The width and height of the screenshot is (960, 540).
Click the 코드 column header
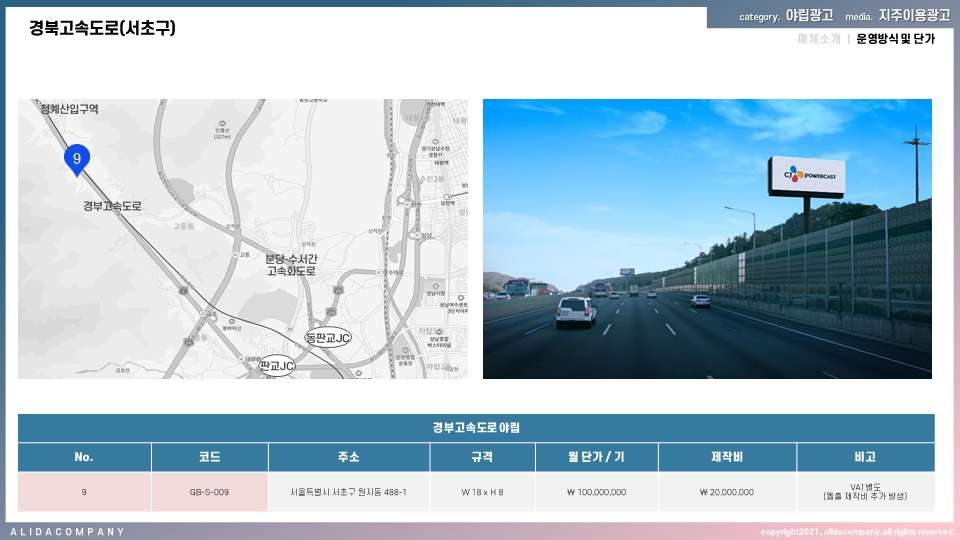click(210, 457)
